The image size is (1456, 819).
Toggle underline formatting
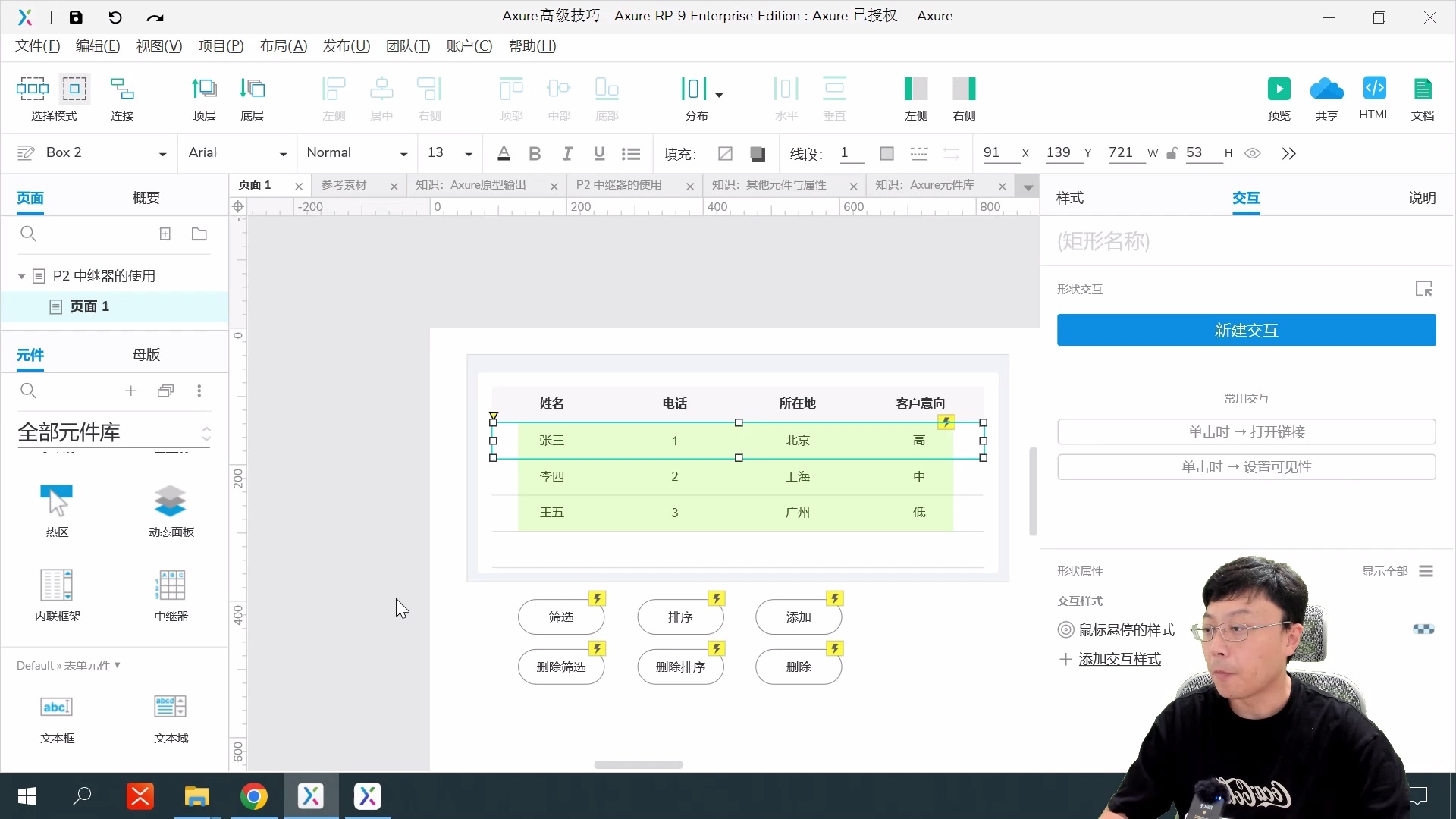click(x=599, y=153)
